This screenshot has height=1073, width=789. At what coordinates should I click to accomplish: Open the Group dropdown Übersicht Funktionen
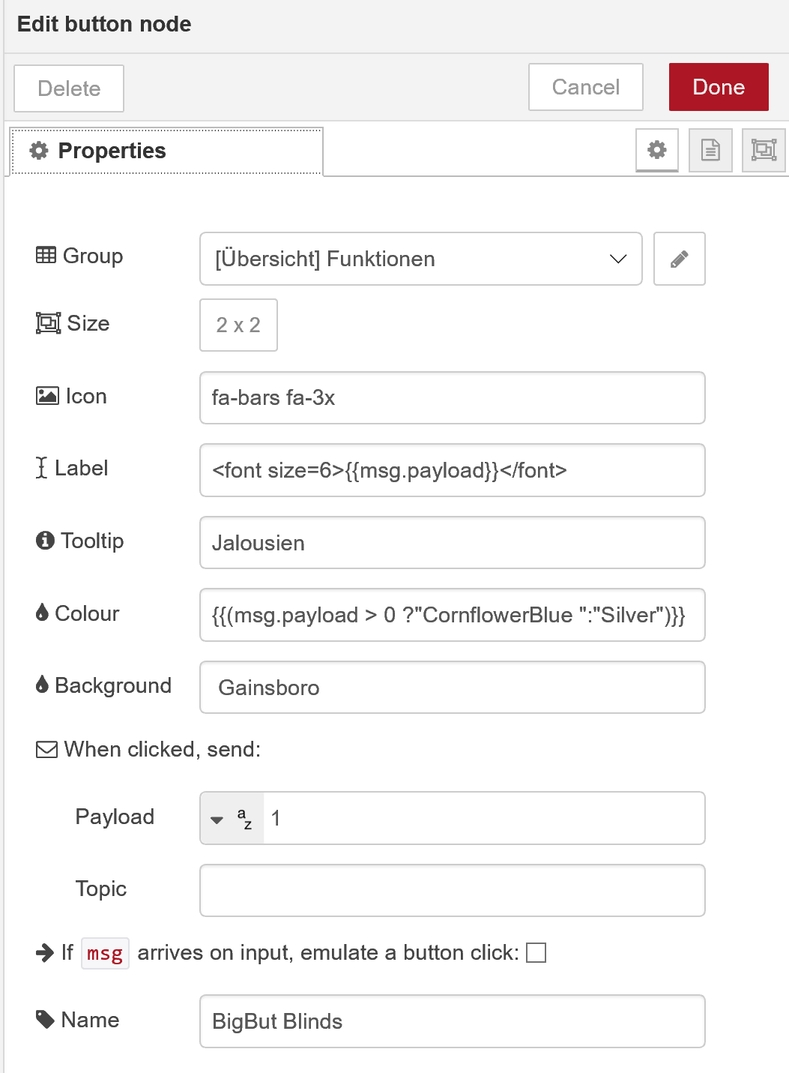coord(421,259)
